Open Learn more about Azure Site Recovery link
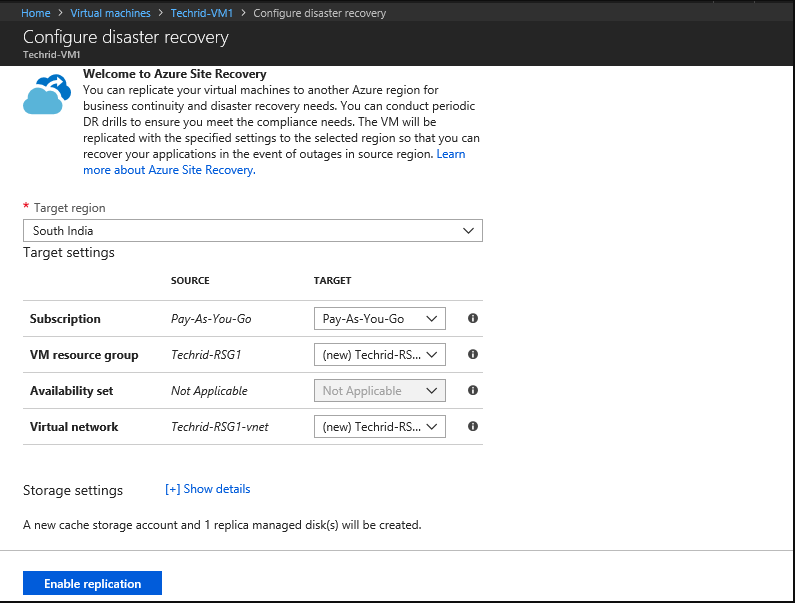This screenshot has height=603, width=795. click(169, 170)
